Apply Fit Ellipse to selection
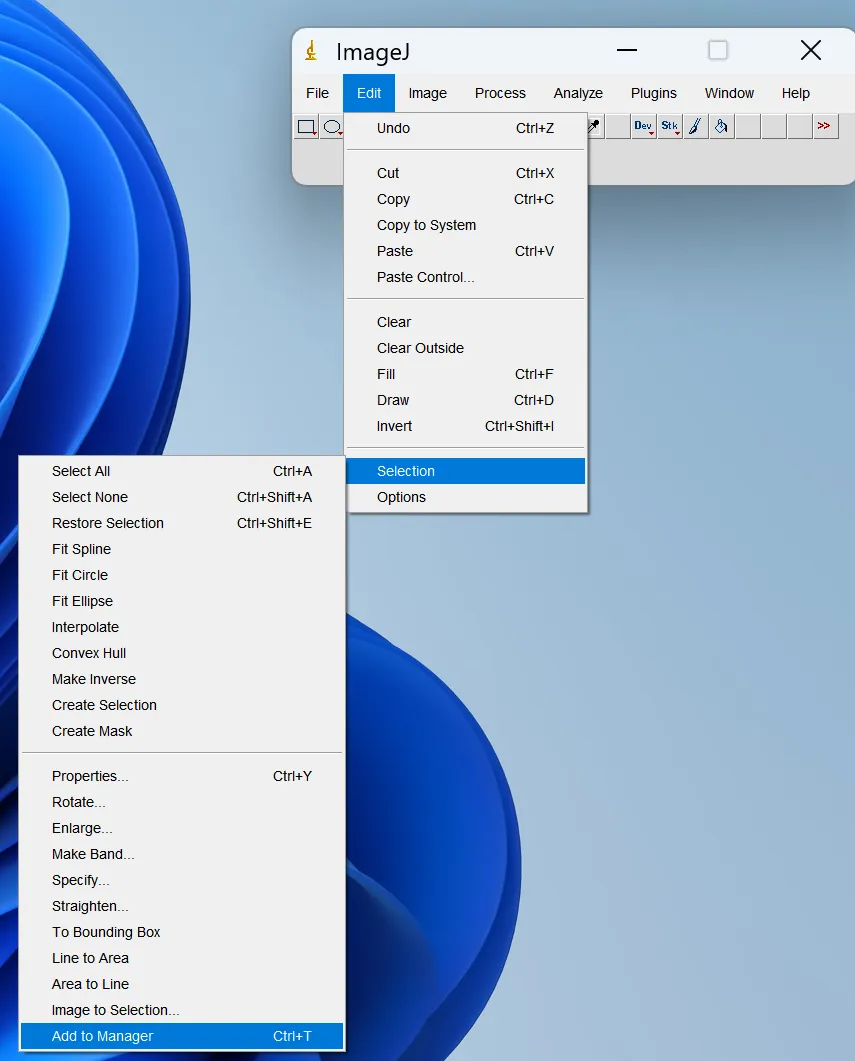855x1061 pixels. click(182, 601)
